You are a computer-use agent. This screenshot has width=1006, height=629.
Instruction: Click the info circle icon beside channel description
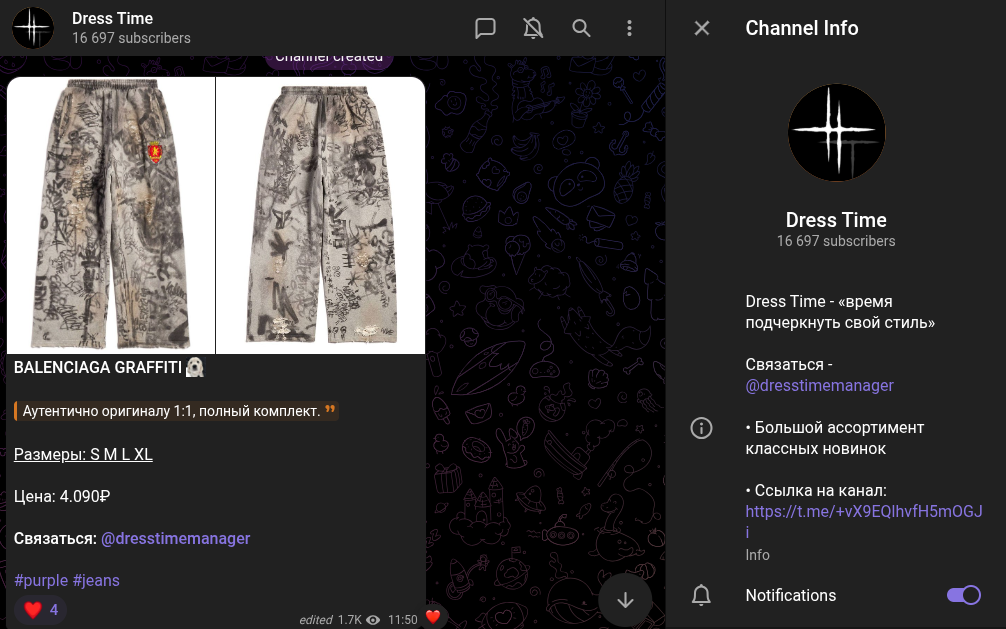pyautogui.click(x=701, y=428)
